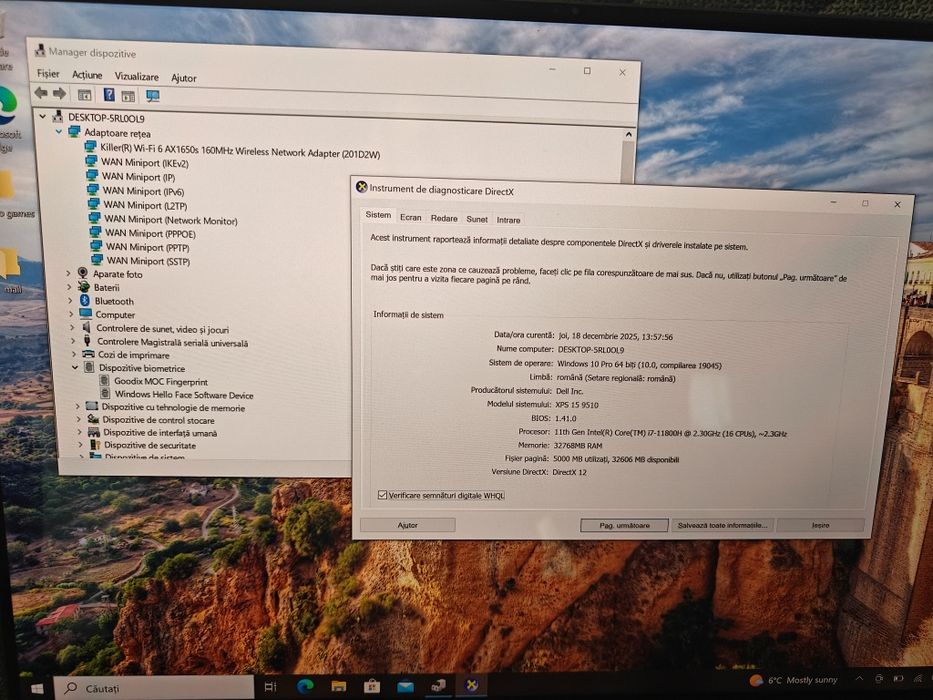Switch to the Sistem tab
Image resolution: width=933 pixels, height=700 pixels.
(x=378, y=215)
